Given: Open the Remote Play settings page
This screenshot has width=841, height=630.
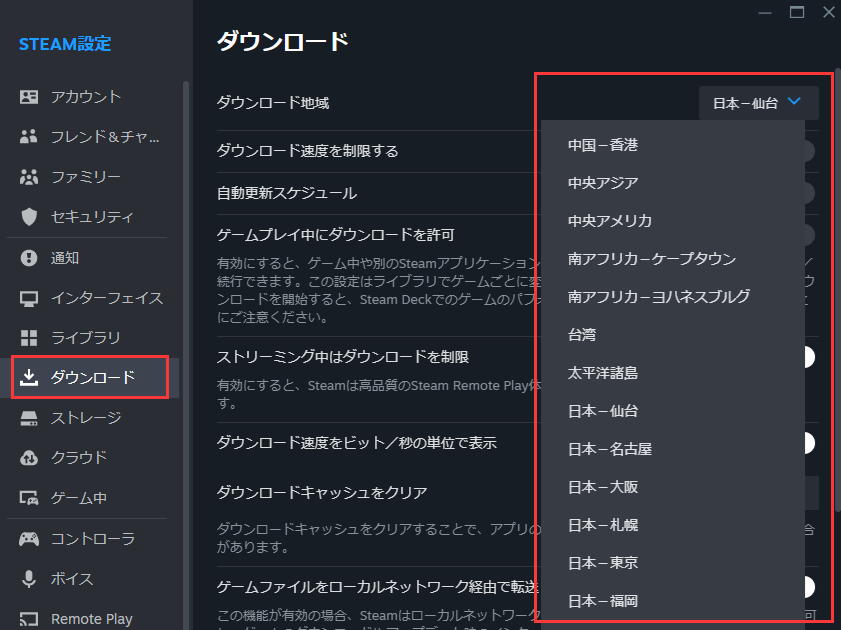Looking at the screenshot, I should 91,619.
